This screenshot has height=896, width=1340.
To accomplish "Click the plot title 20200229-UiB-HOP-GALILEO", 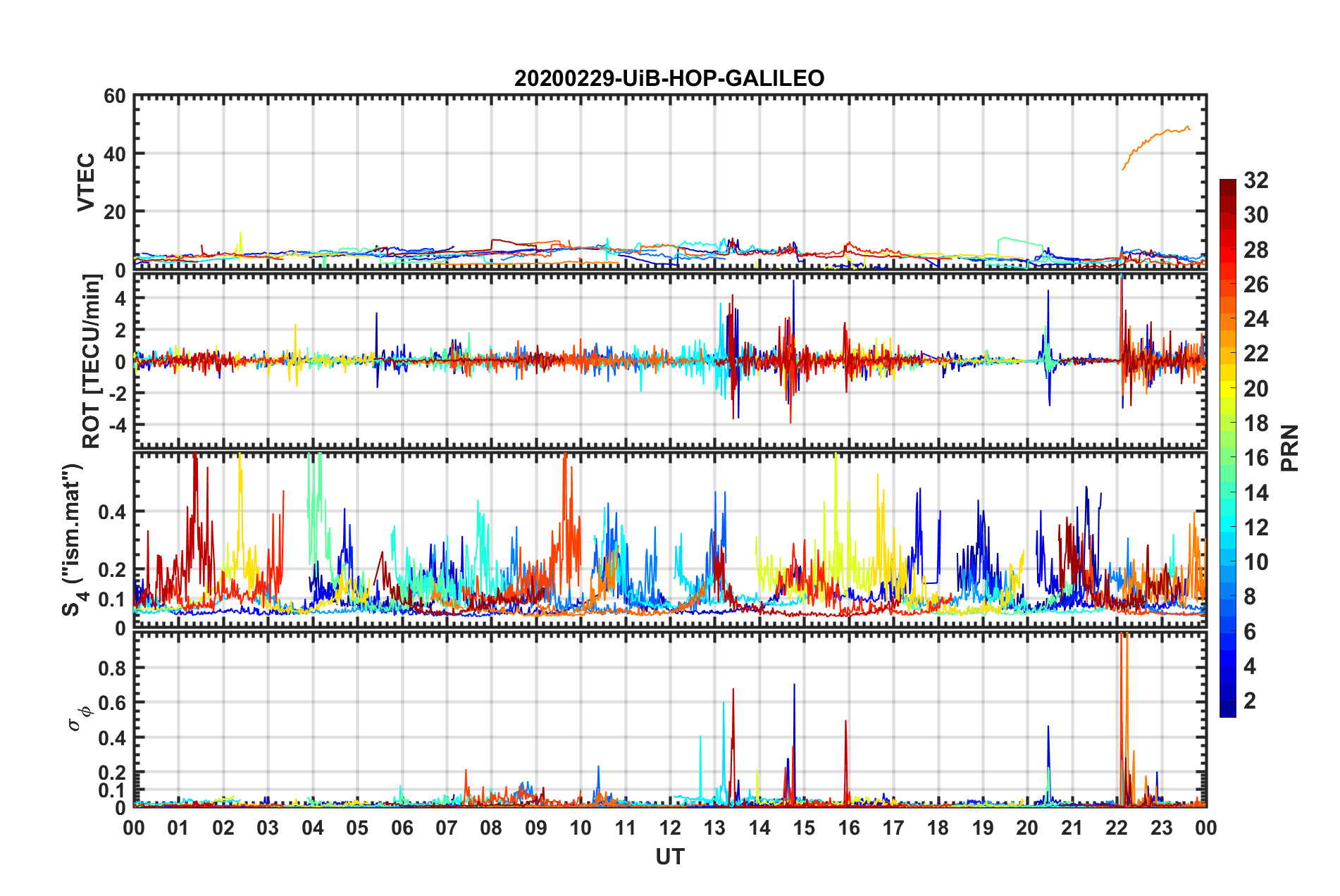I will (669, 78).
